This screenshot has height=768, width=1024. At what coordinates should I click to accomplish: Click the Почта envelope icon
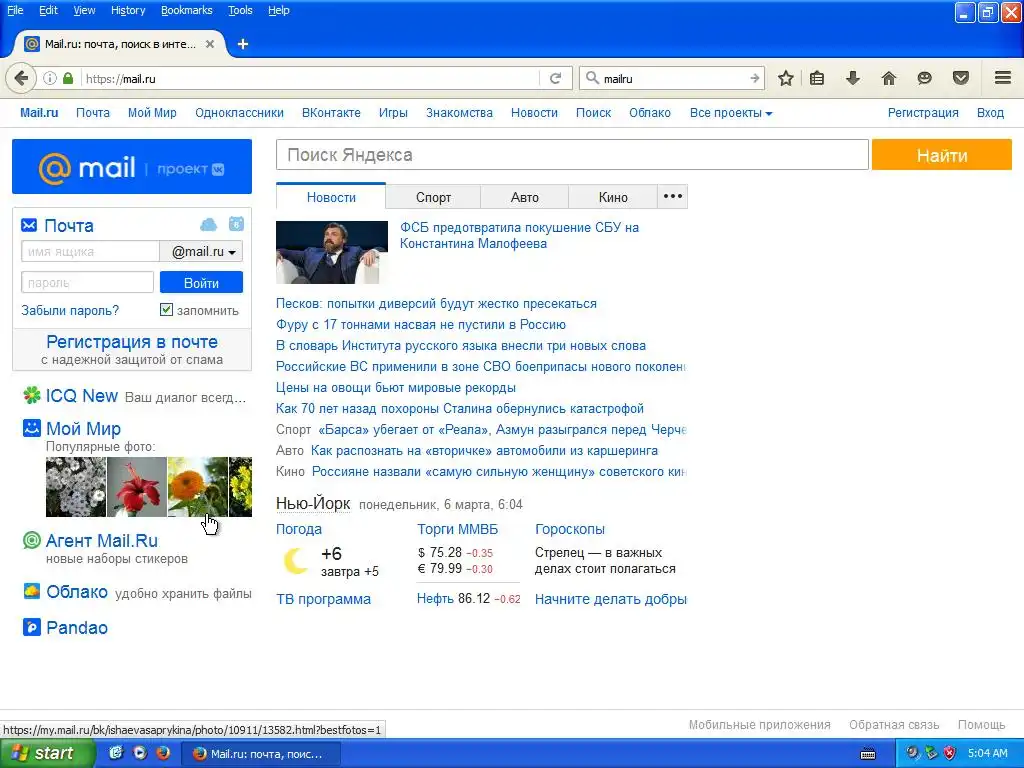[29, 225]
